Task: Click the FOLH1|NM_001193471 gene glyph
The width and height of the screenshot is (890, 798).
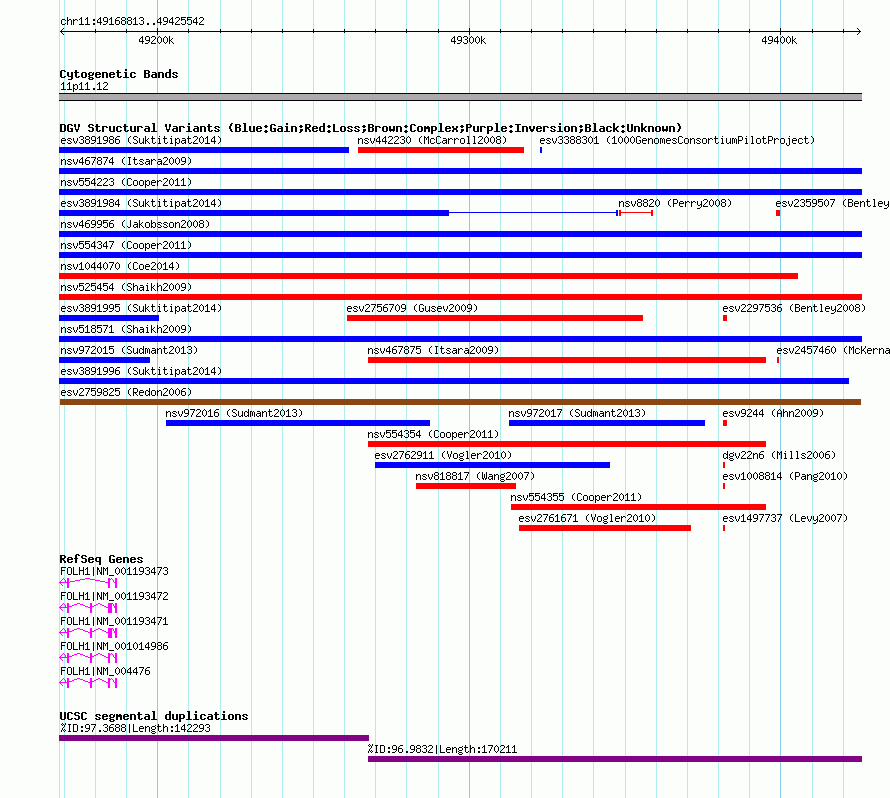Action: point(88,633)
